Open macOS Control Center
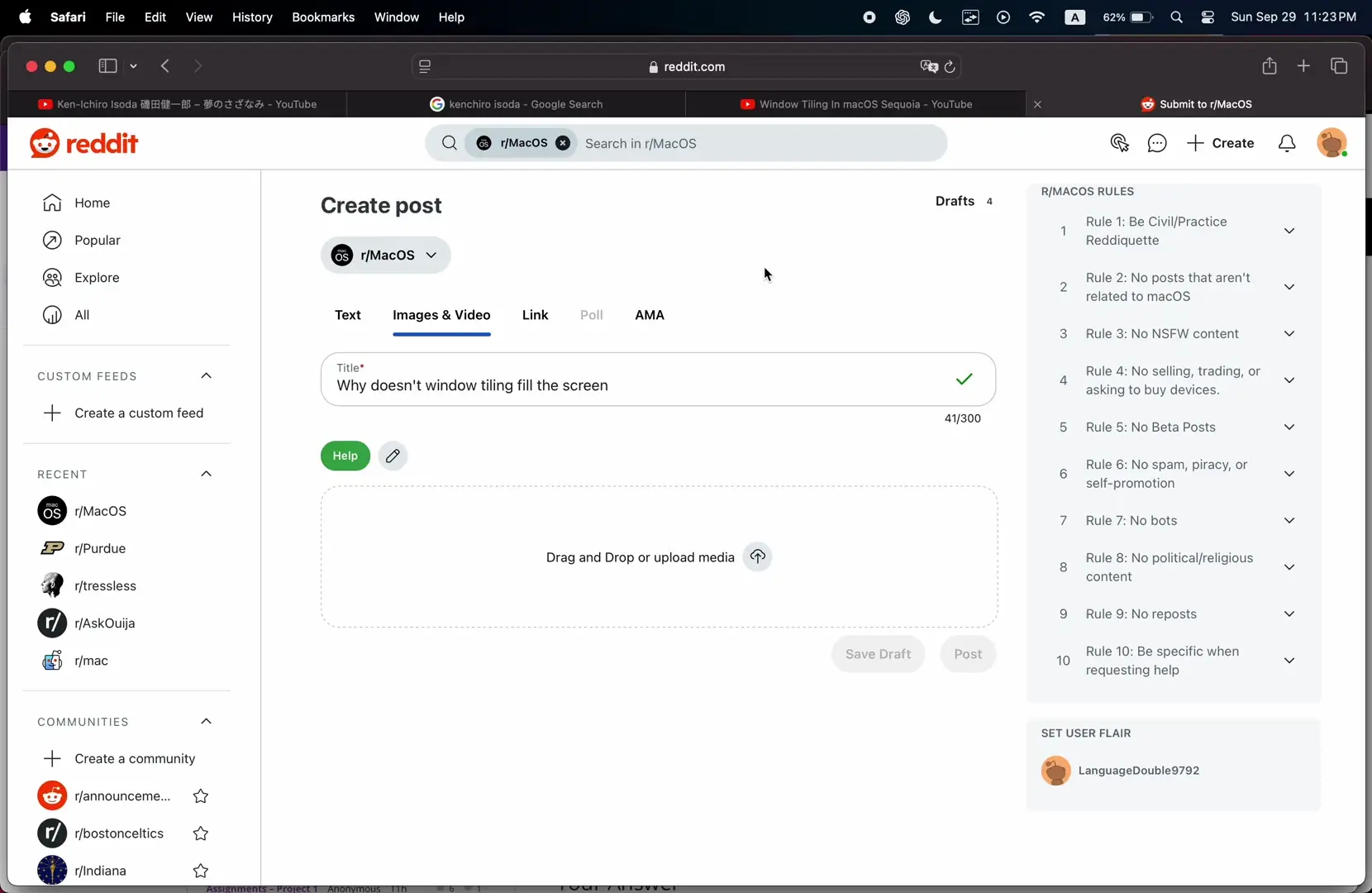The width and height of the screenshot is (1372, 893). click(x=1208, y=17)
